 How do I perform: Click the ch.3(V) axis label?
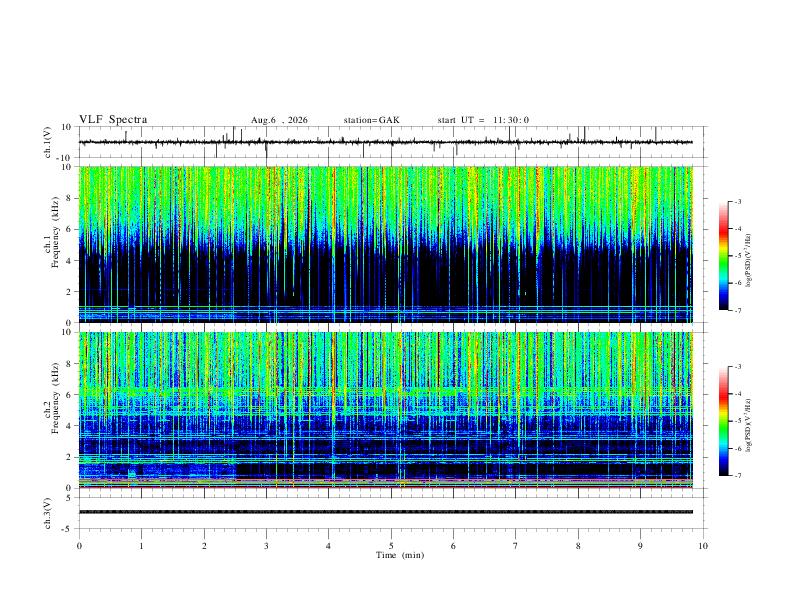[48, 513]
